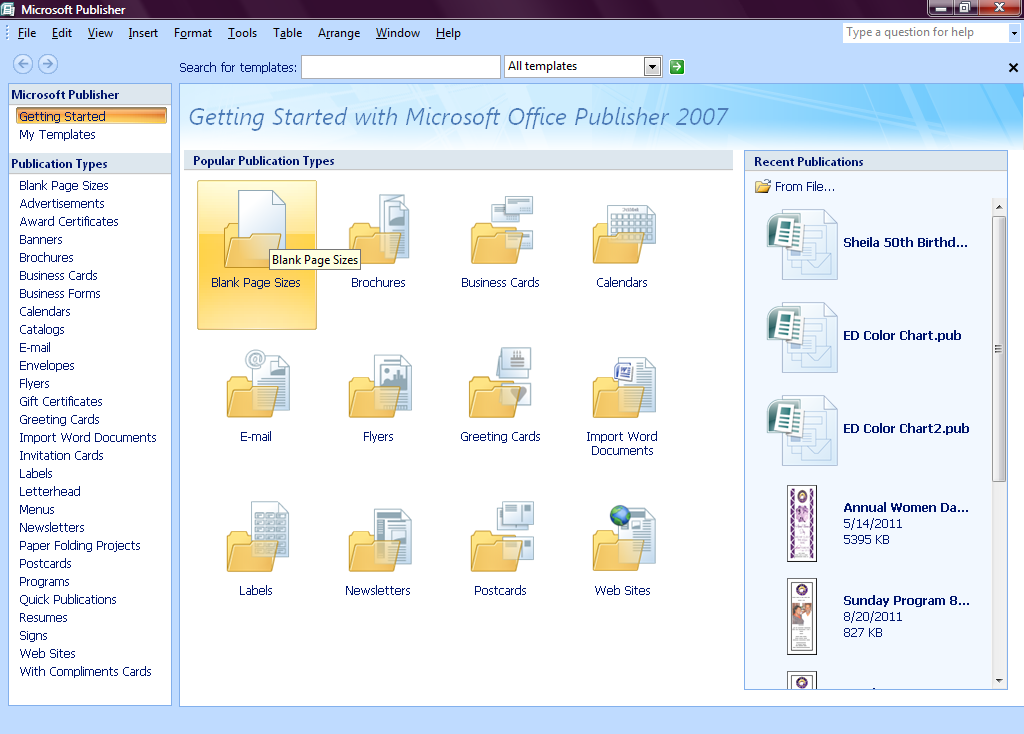Open the Help menu
This screenshot has height=734, width=1024.
(448, 33)
